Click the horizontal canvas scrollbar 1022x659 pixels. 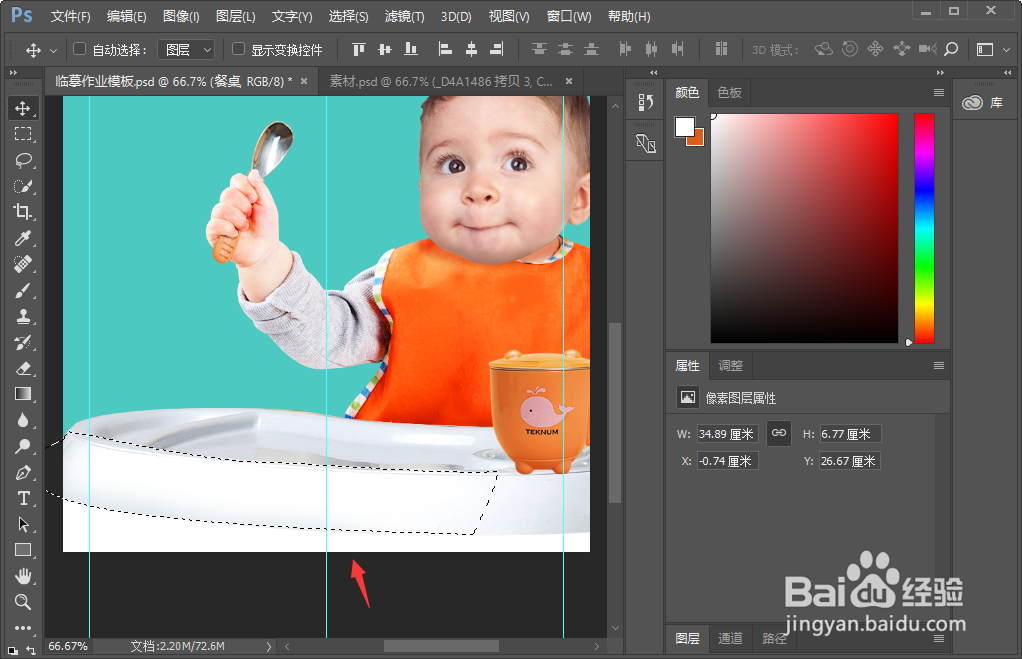click(441, 647)
